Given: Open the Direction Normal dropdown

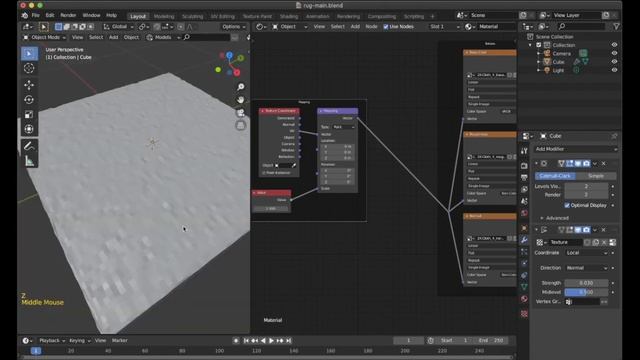Looking at the screenshot, I should (x=587, y=268).
